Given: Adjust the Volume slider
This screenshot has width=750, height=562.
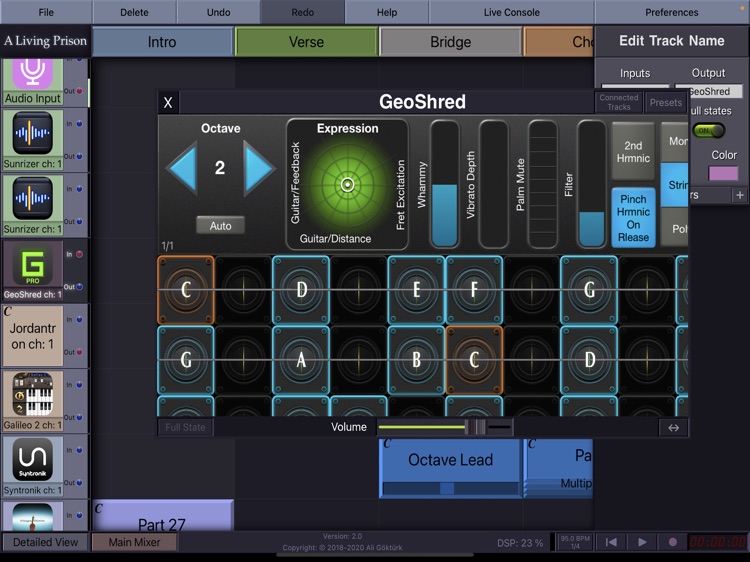Looking at the screenshot, I should click(445, 427).
